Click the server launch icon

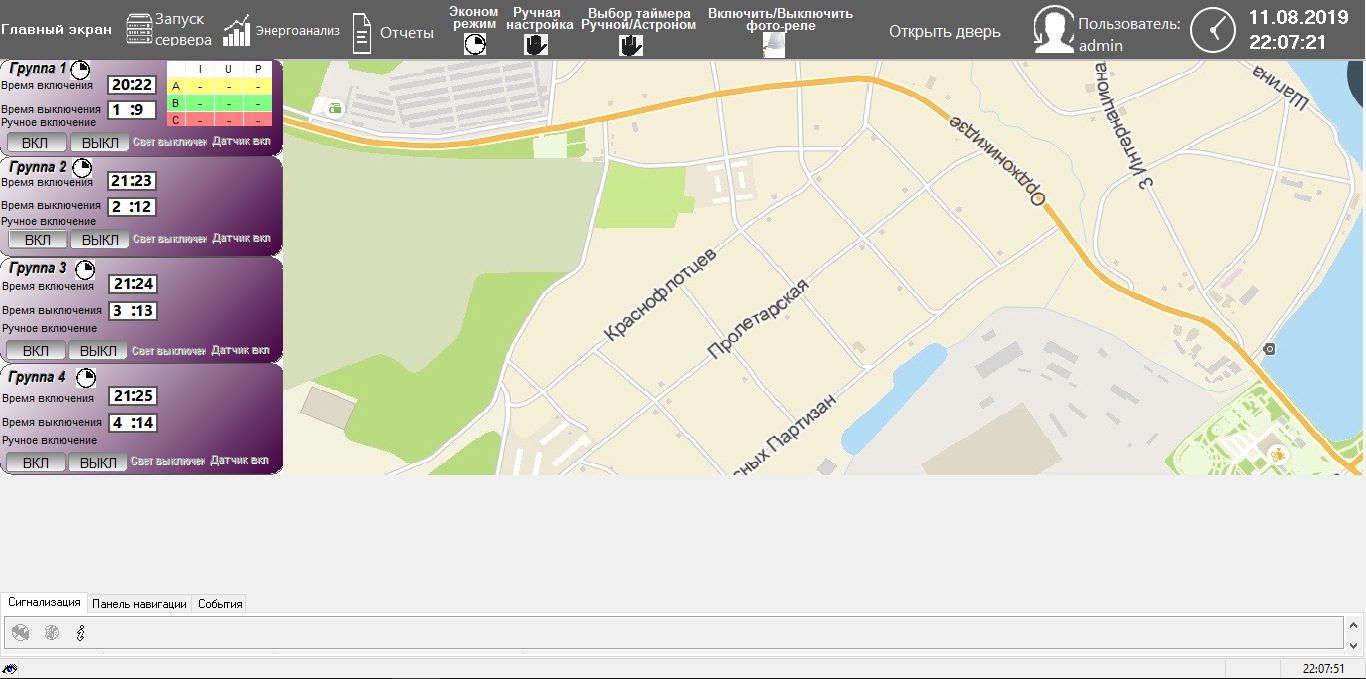point(139,30)
